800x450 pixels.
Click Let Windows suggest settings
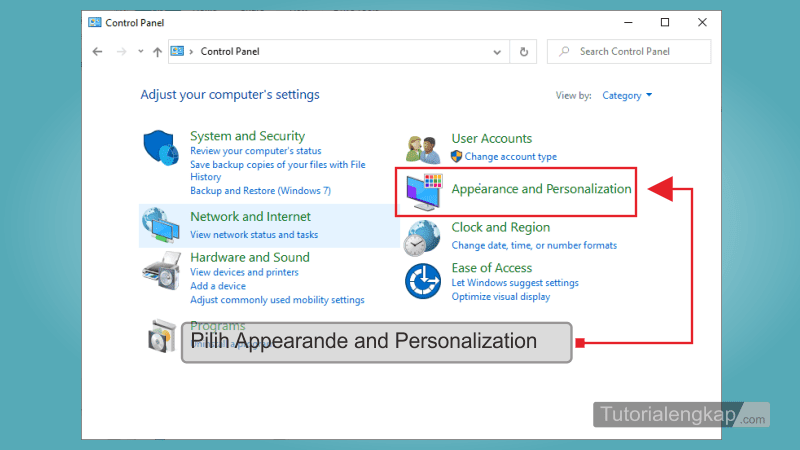pos(515,283)
